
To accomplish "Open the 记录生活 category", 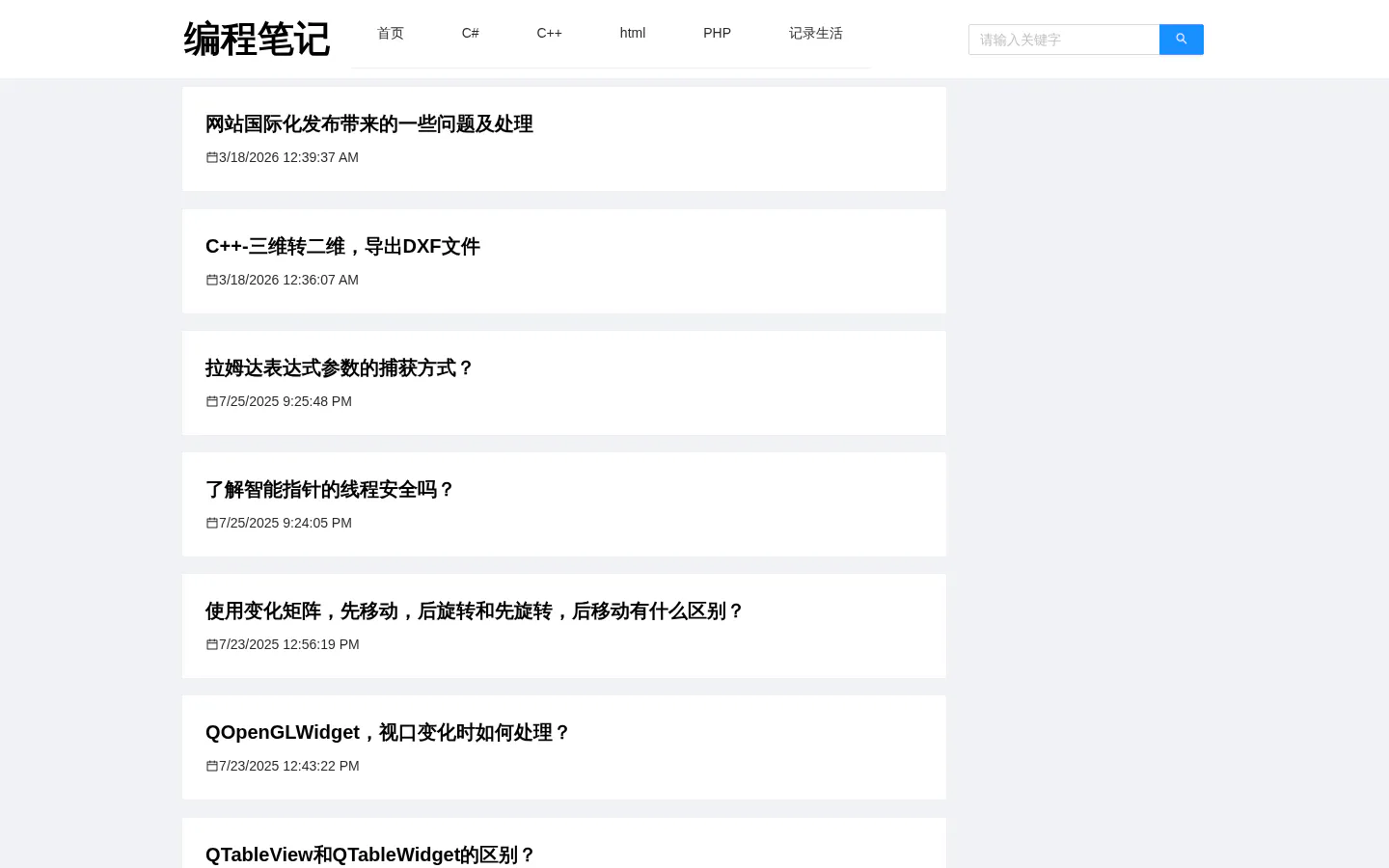I will coord(816,33).
